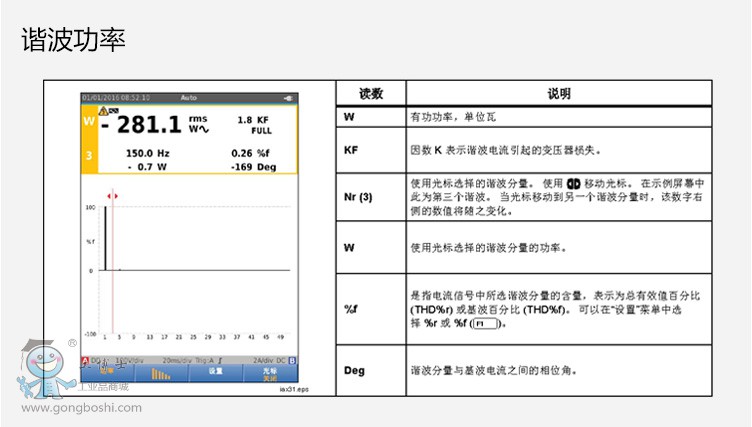Click the 读数 column header
The image size is (752, 427).
pos(371,94)
